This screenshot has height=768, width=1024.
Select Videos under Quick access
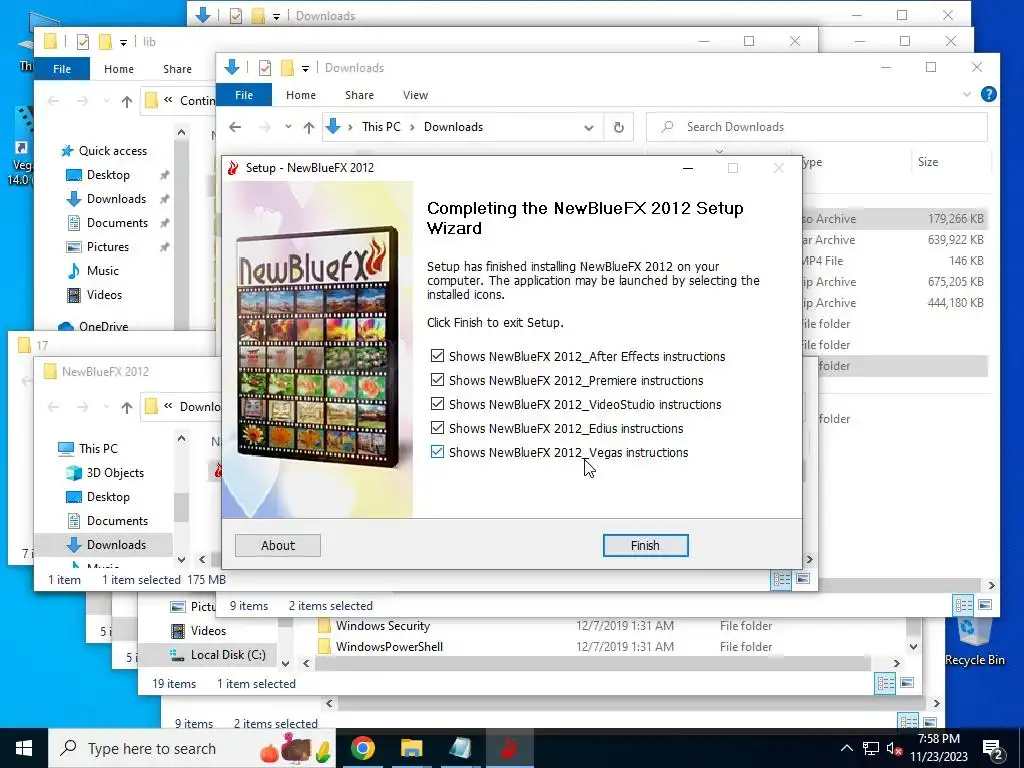click(104, 295)
